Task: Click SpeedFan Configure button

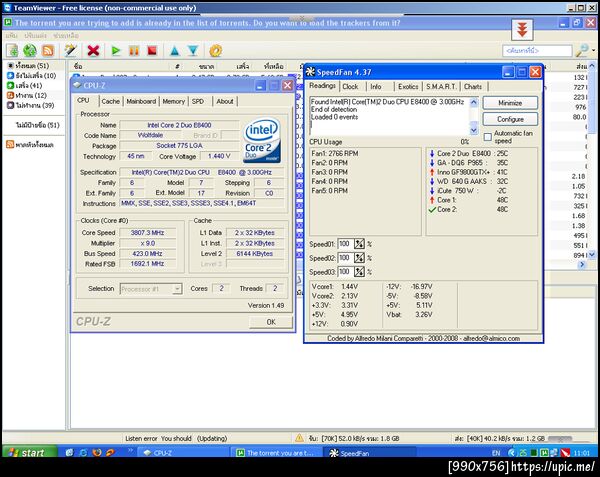Action: pos(510,119)
